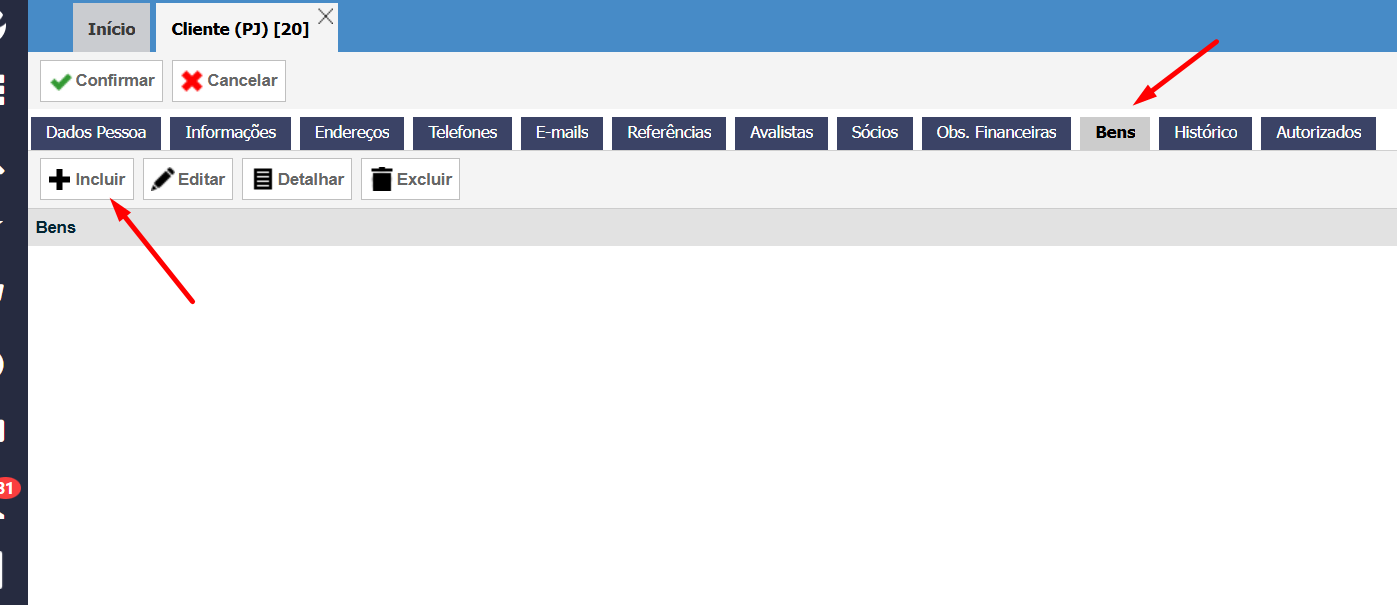
Task: Open the E-mails tab
Action: [x=562, y=133]
